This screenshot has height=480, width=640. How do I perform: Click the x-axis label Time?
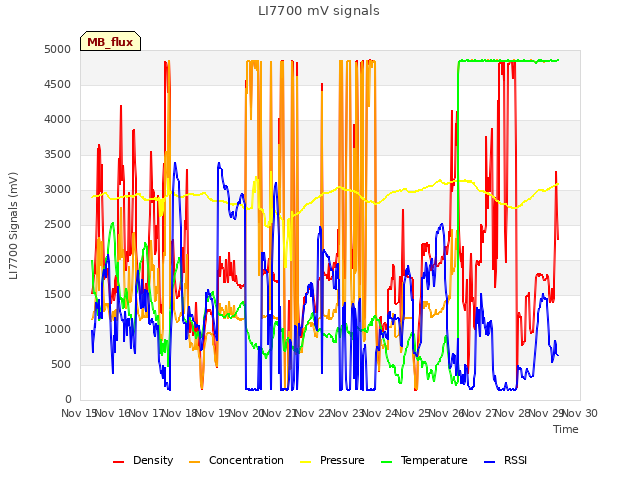coord(566,429)
